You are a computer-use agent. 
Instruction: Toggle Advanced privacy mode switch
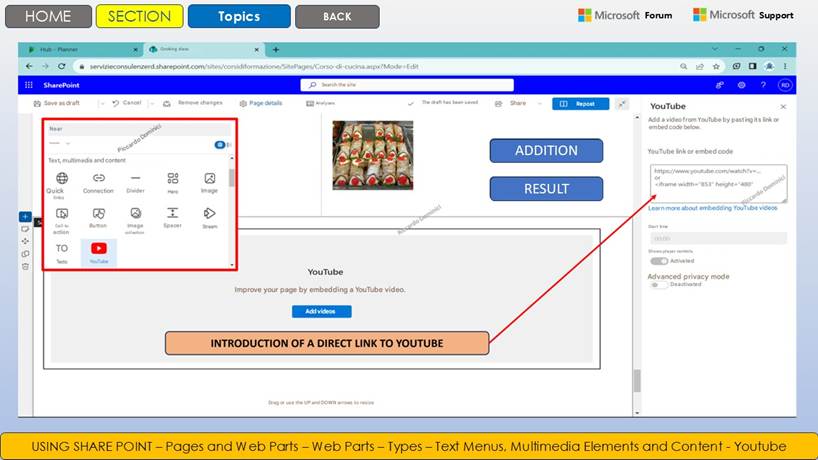coord(658,285)
